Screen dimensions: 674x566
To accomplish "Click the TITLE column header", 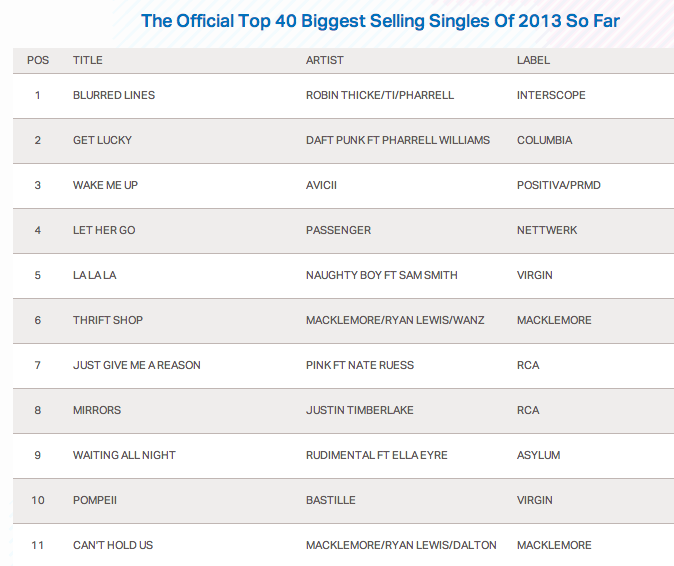I will coord(88,60).
